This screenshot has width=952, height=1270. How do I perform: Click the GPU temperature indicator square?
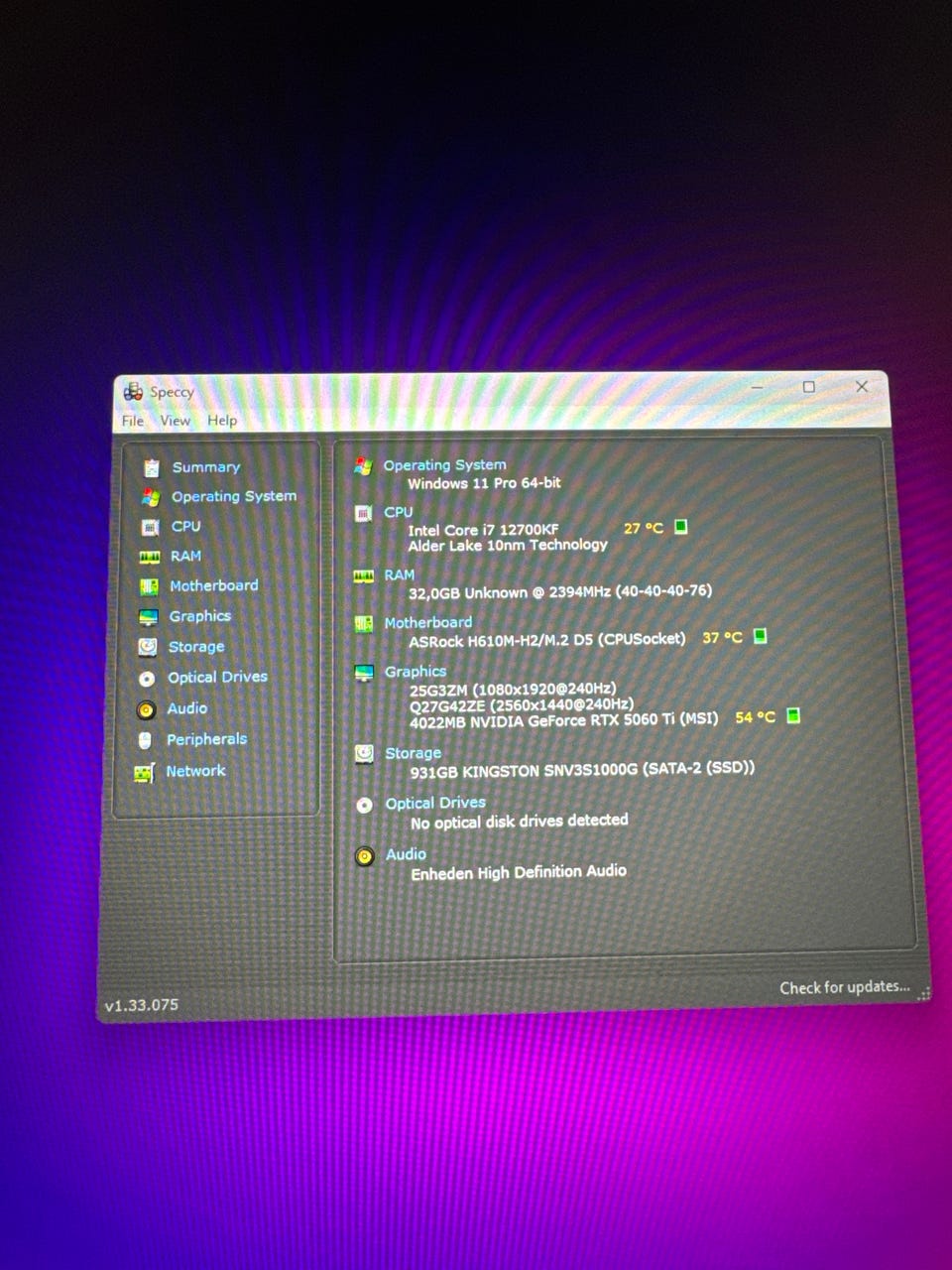click(x=793, y=715)
